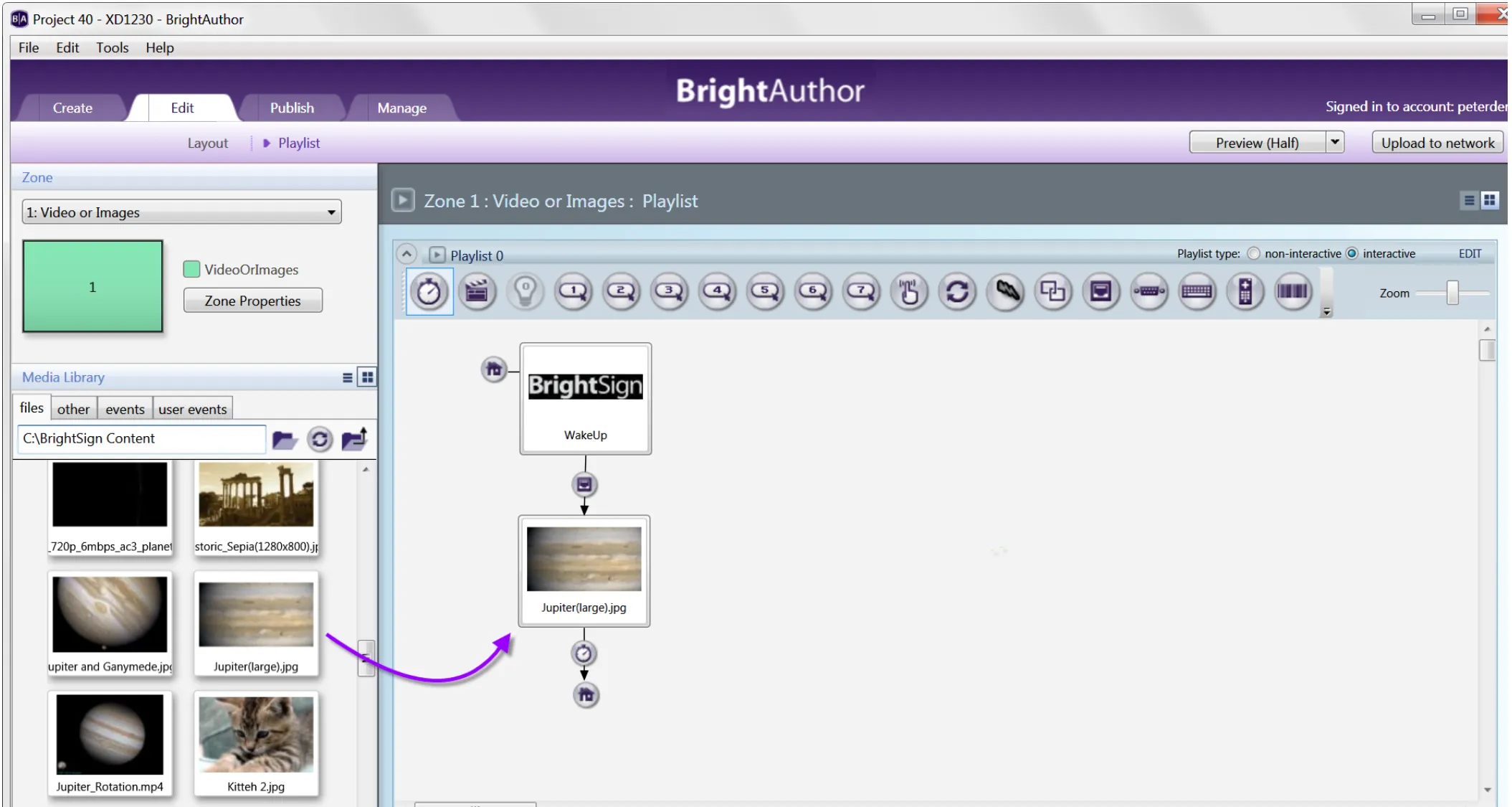Set playlist type to non-interactive
This screenshot has width=1512, height=807.
pos(1254,254)
